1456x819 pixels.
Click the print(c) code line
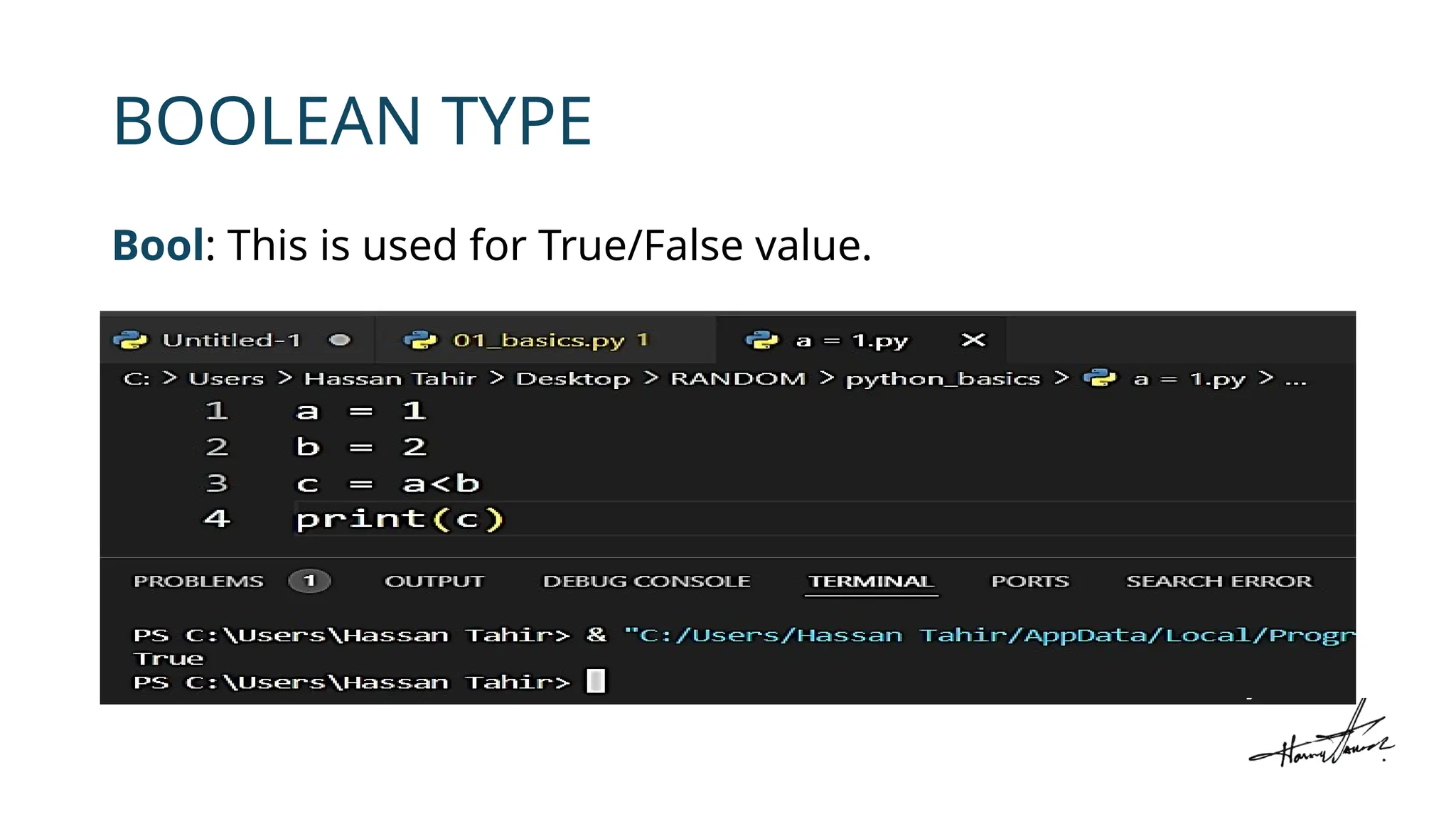(399, 519)
